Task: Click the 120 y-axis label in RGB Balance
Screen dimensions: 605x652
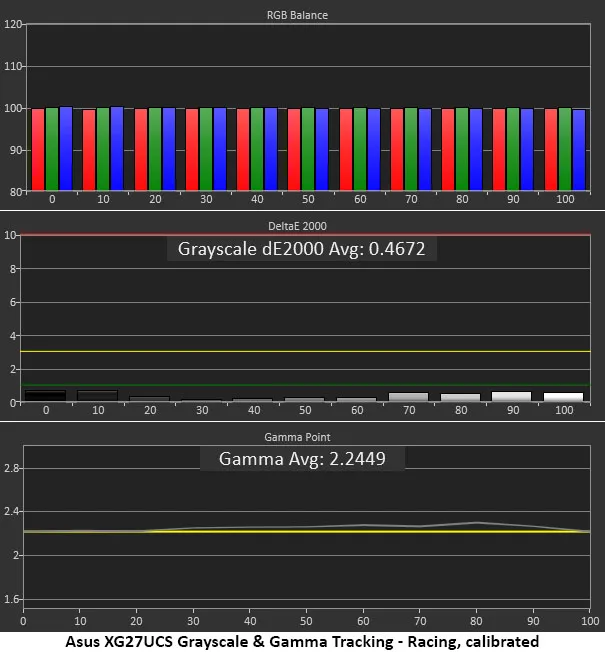Action: pyautogui.click(x=13, y=24)
